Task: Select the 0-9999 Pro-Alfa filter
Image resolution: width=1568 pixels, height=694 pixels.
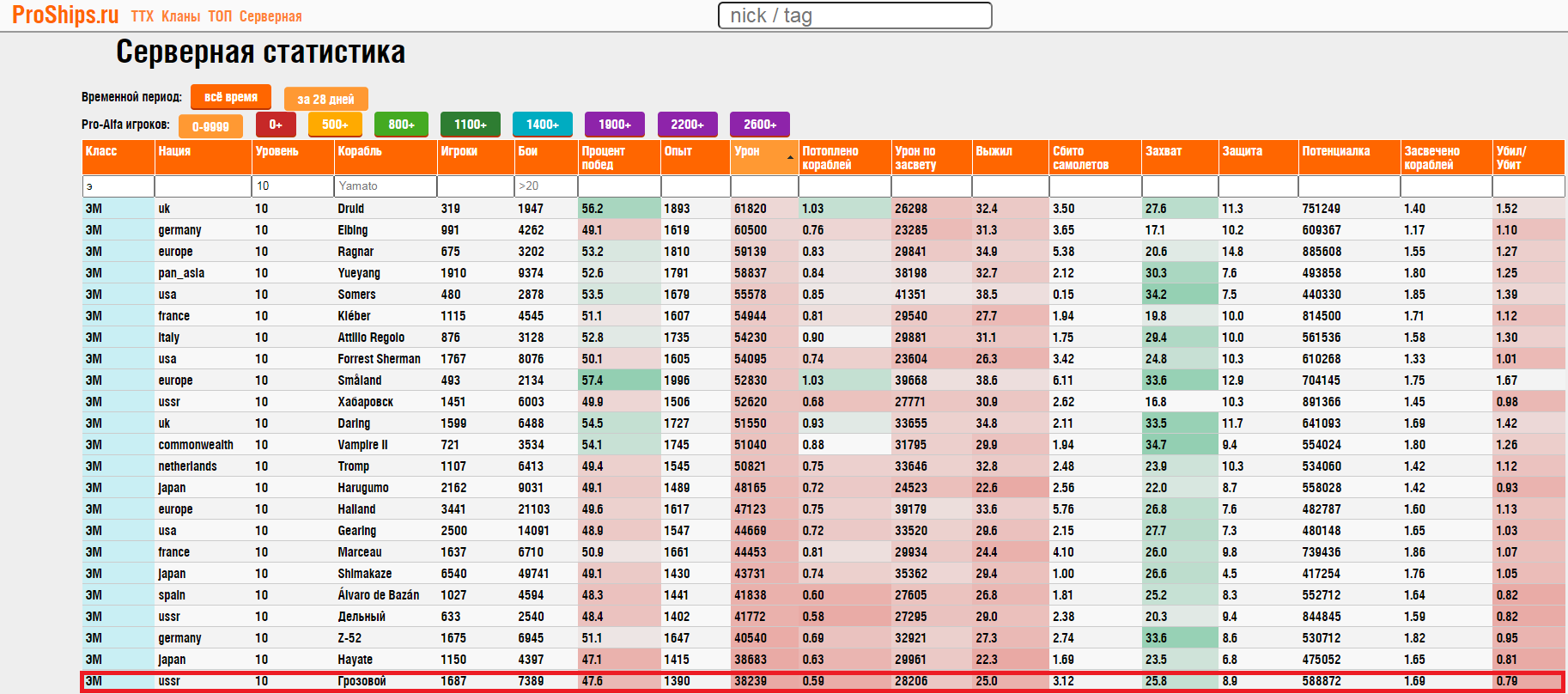Action: click(210, 126)
